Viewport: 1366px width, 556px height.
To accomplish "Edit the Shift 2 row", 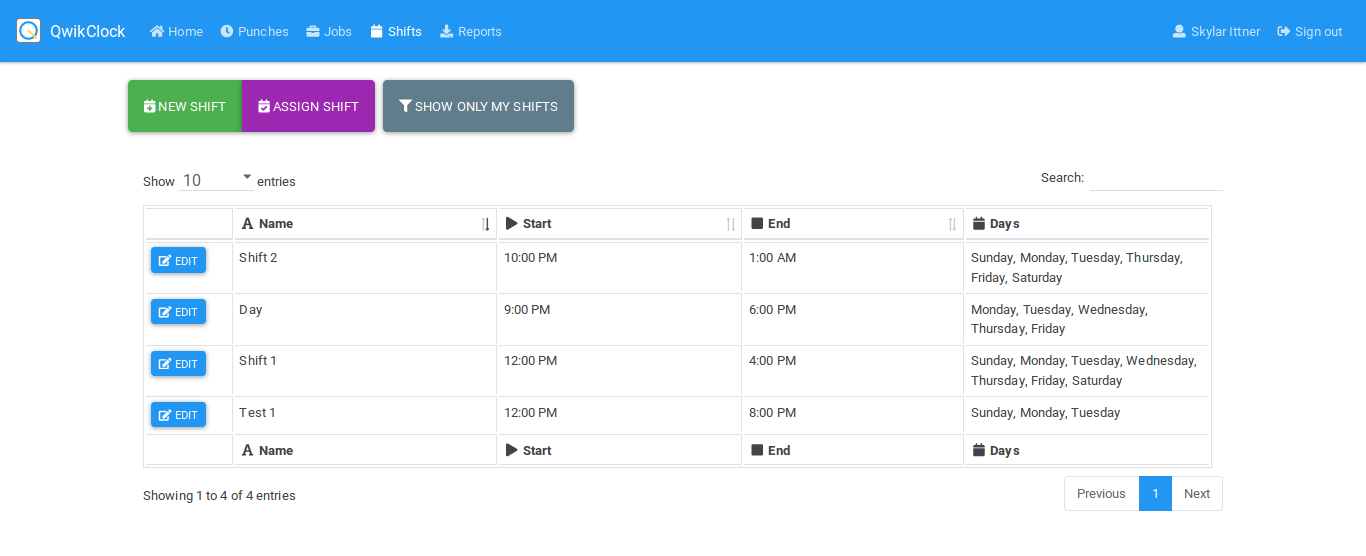I will [178, 260].
